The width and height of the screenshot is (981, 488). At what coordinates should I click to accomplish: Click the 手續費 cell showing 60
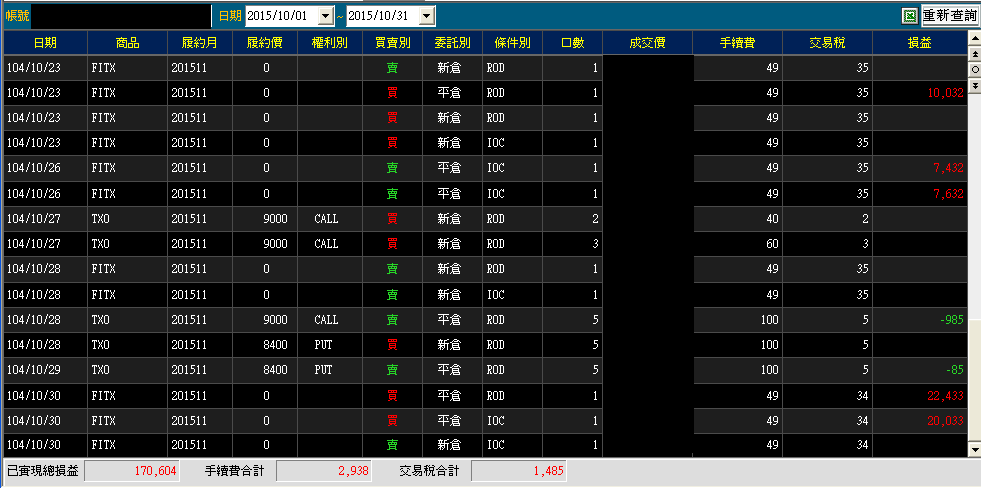(x=738, y=244)
